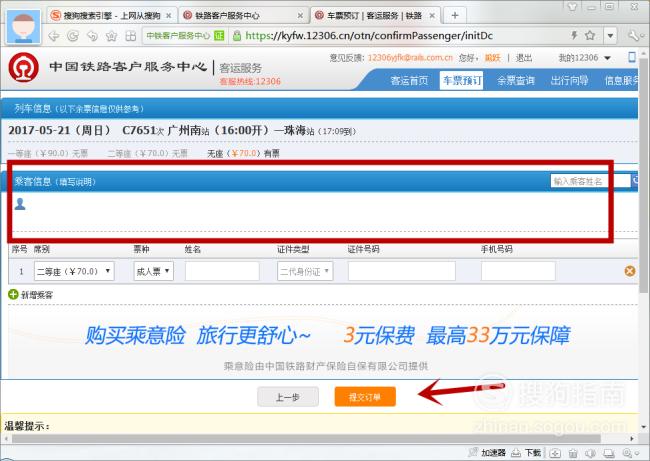Image resolution: width=650 pixels, height=461 pixels.
Task: Click the orange 提交订单 submit button
Action: (365, 397)
